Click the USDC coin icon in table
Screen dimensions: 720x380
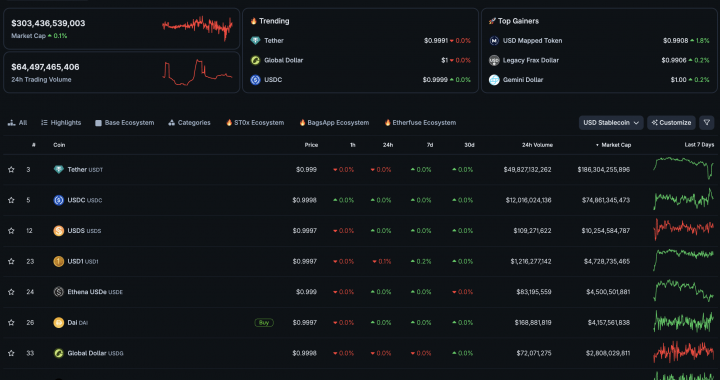coord(58,200)
